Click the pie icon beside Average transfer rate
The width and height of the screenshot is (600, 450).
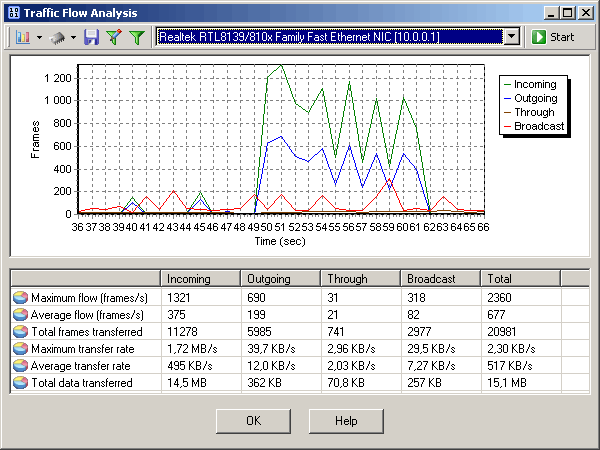coord(20,366)
